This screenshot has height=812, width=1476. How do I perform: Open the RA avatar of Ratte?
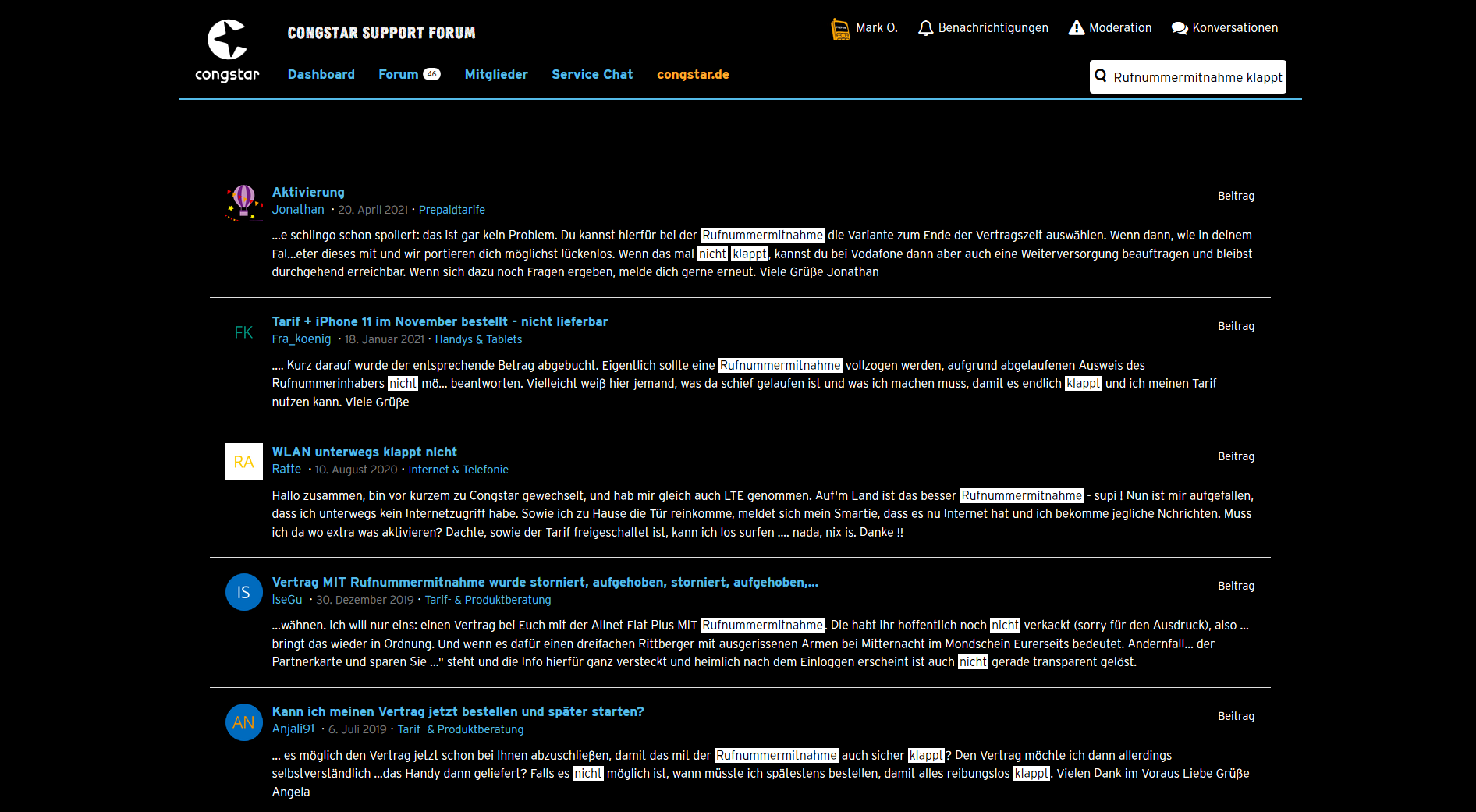(x=243, y=462)
